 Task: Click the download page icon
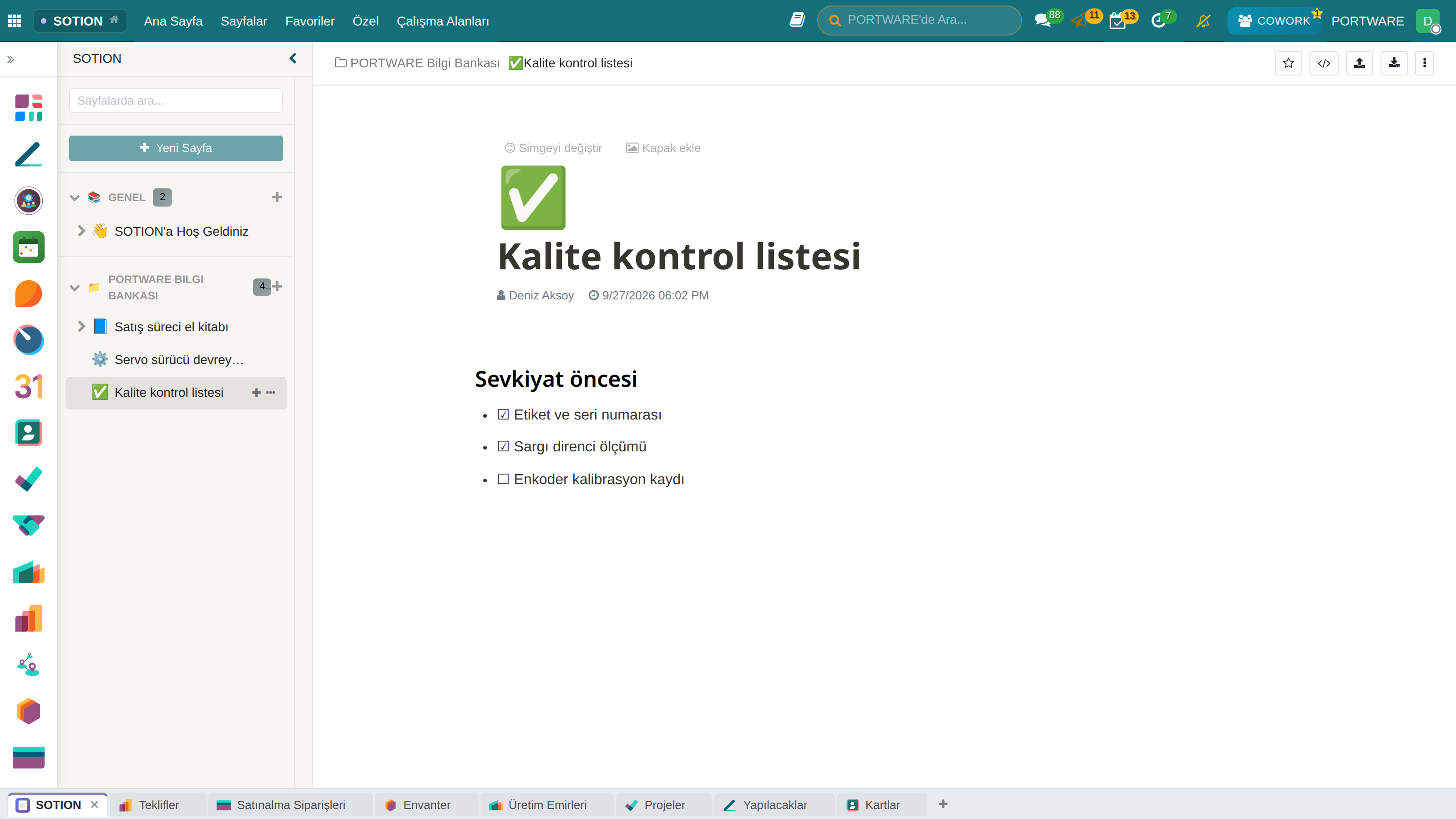1394,63
